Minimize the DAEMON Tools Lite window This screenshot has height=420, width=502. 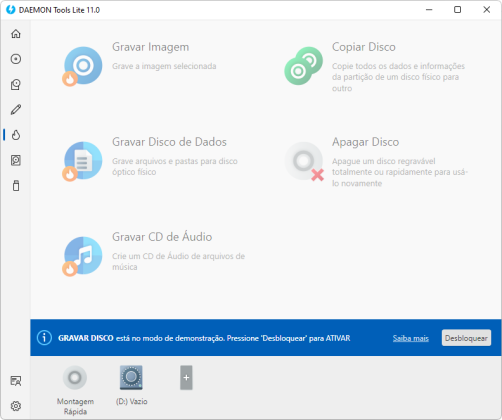click(429, 10)
